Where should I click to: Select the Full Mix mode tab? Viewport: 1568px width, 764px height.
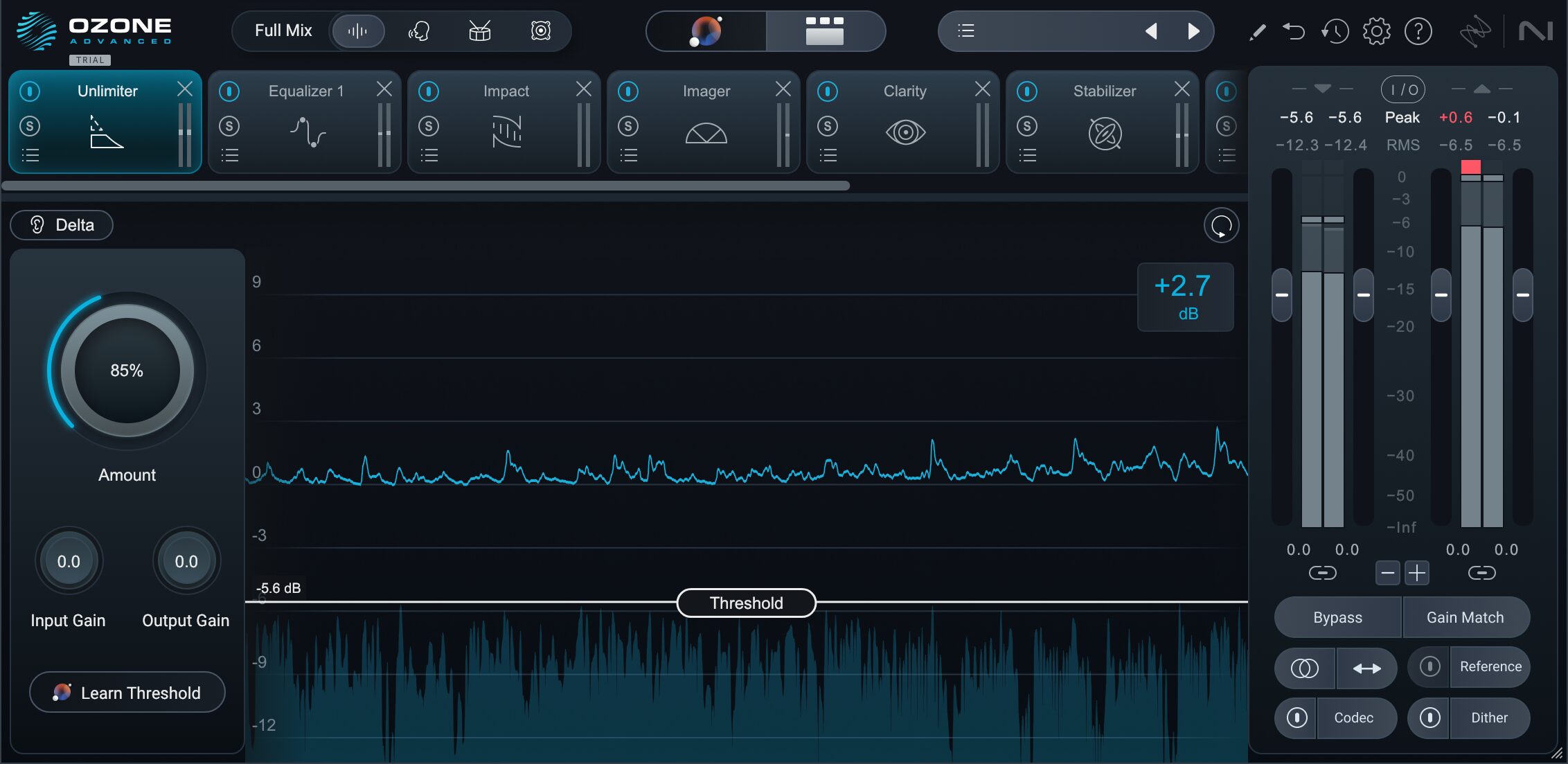[x=283, y=30]
